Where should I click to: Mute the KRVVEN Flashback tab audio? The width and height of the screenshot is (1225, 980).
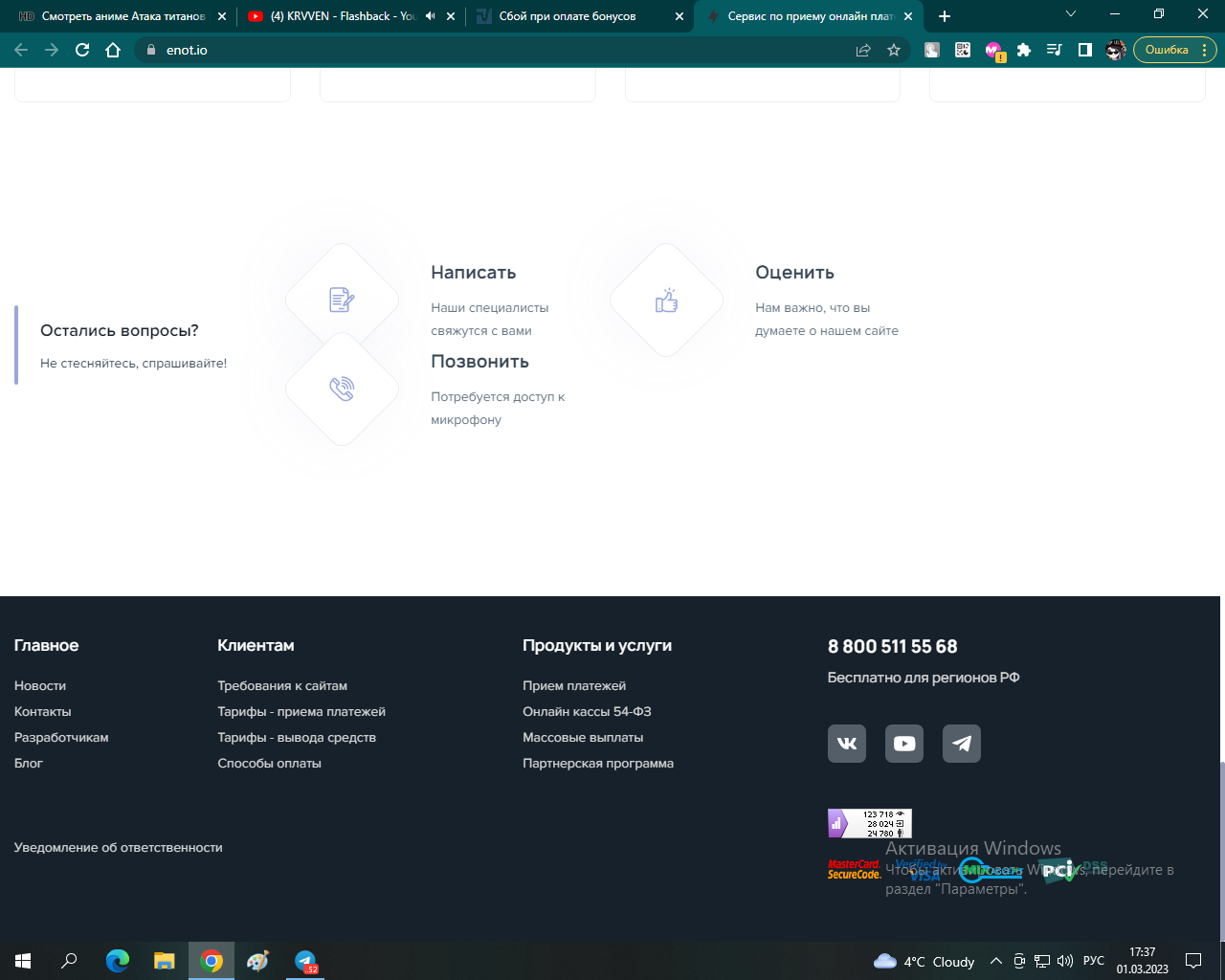[430, 16]
